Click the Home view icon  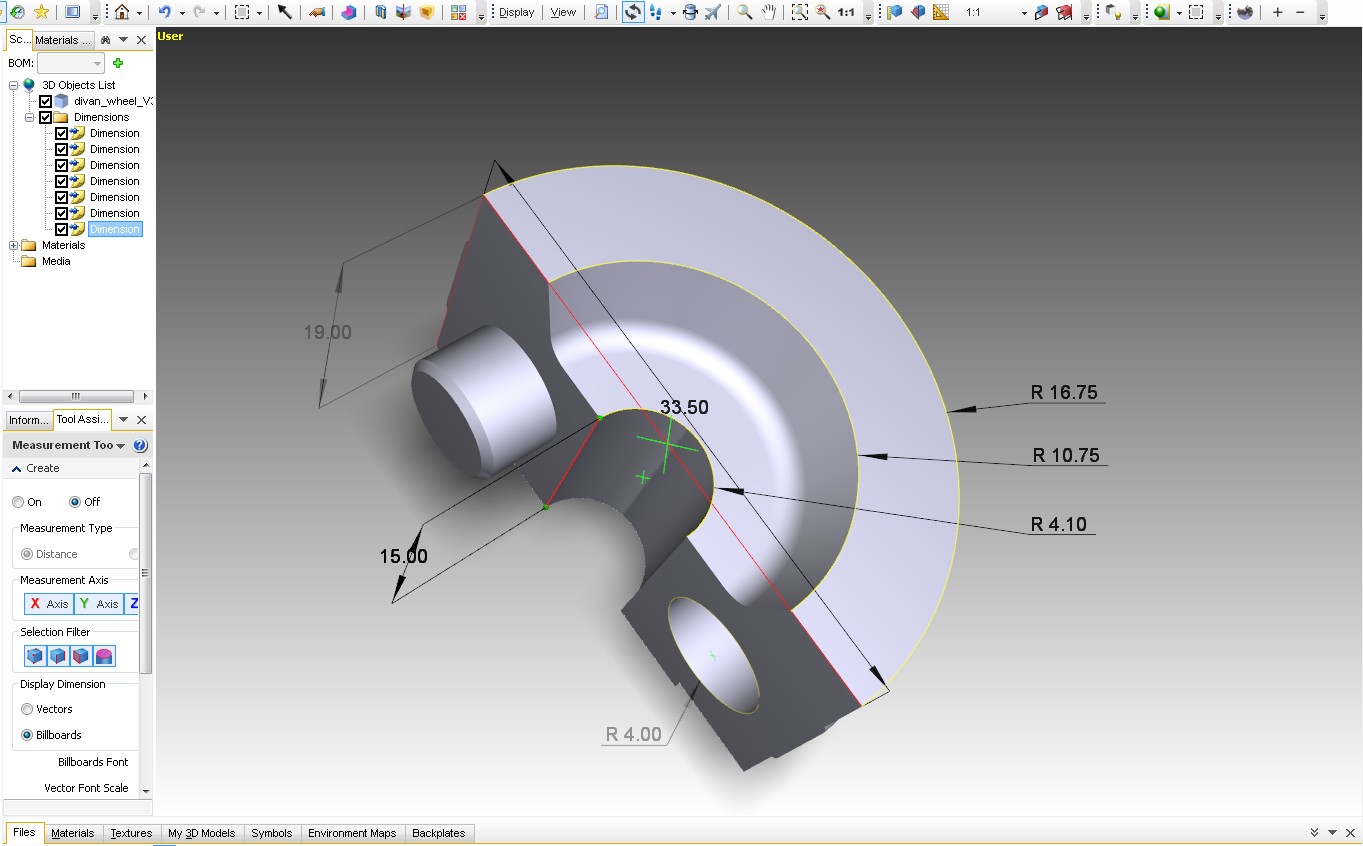[x=122, y=12]
